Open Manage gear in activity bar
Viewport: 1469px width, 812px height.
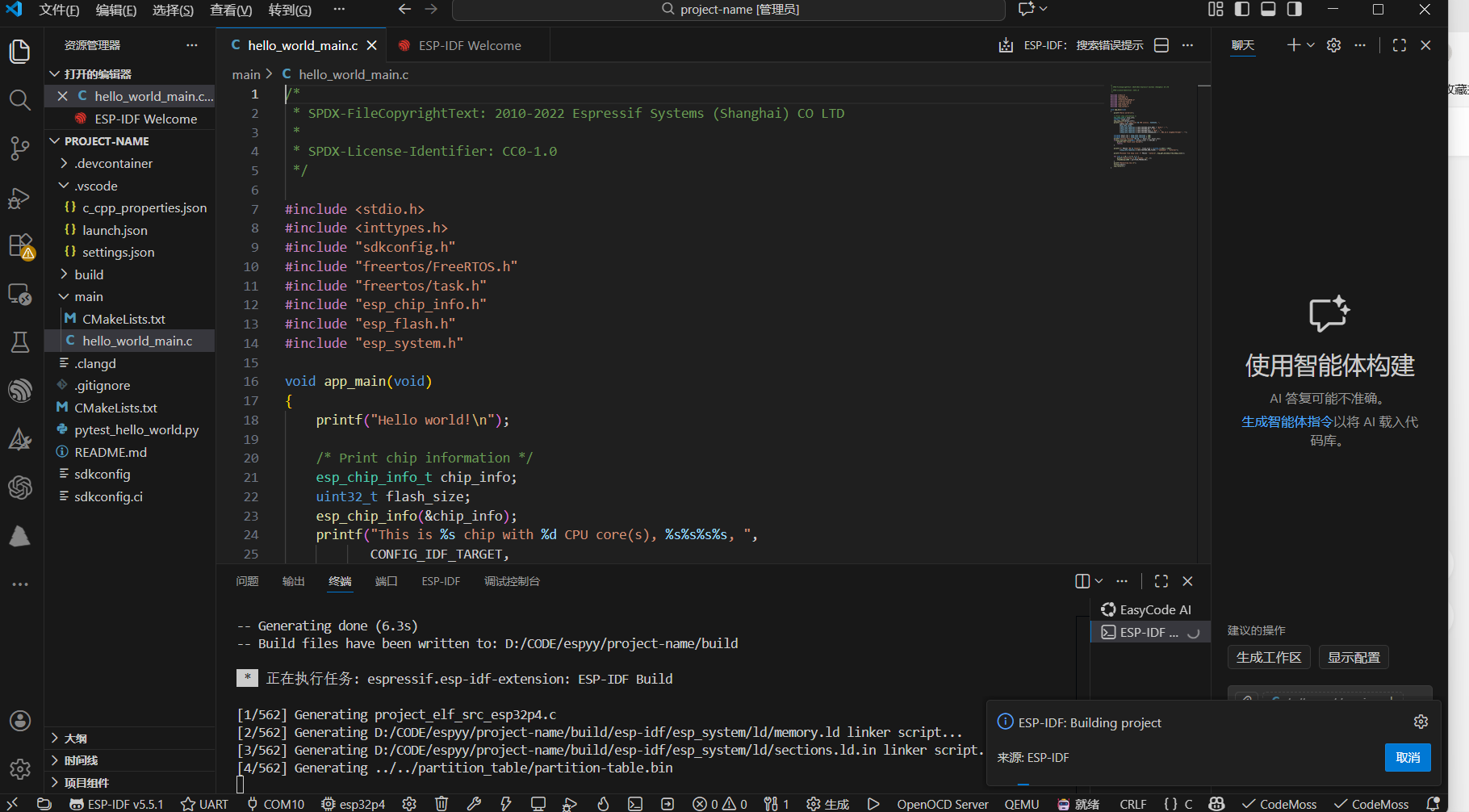(x=19, y=768)
